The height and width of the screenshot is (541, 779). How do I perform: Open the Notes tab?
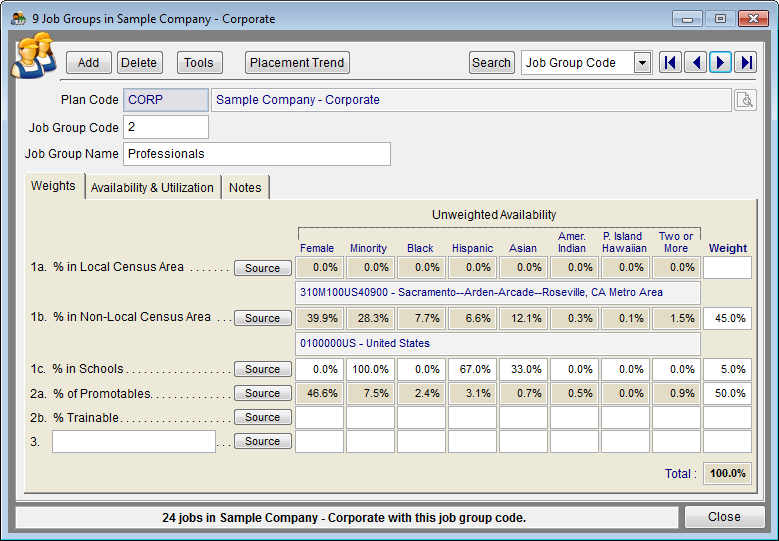(245, 188)
